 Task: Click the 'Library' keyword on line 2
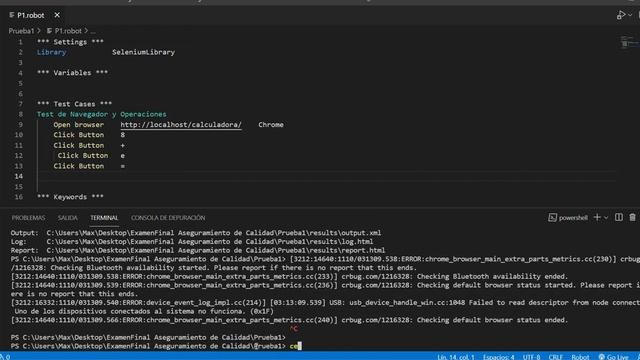(51, 52)
